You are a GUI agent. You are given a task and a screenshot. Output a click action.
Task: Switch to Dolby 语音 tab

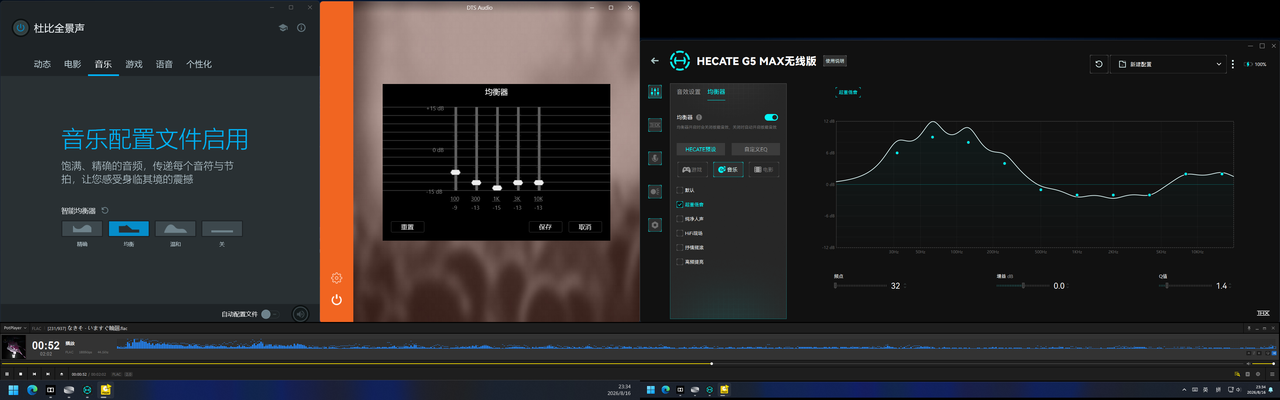click(163, 64)
